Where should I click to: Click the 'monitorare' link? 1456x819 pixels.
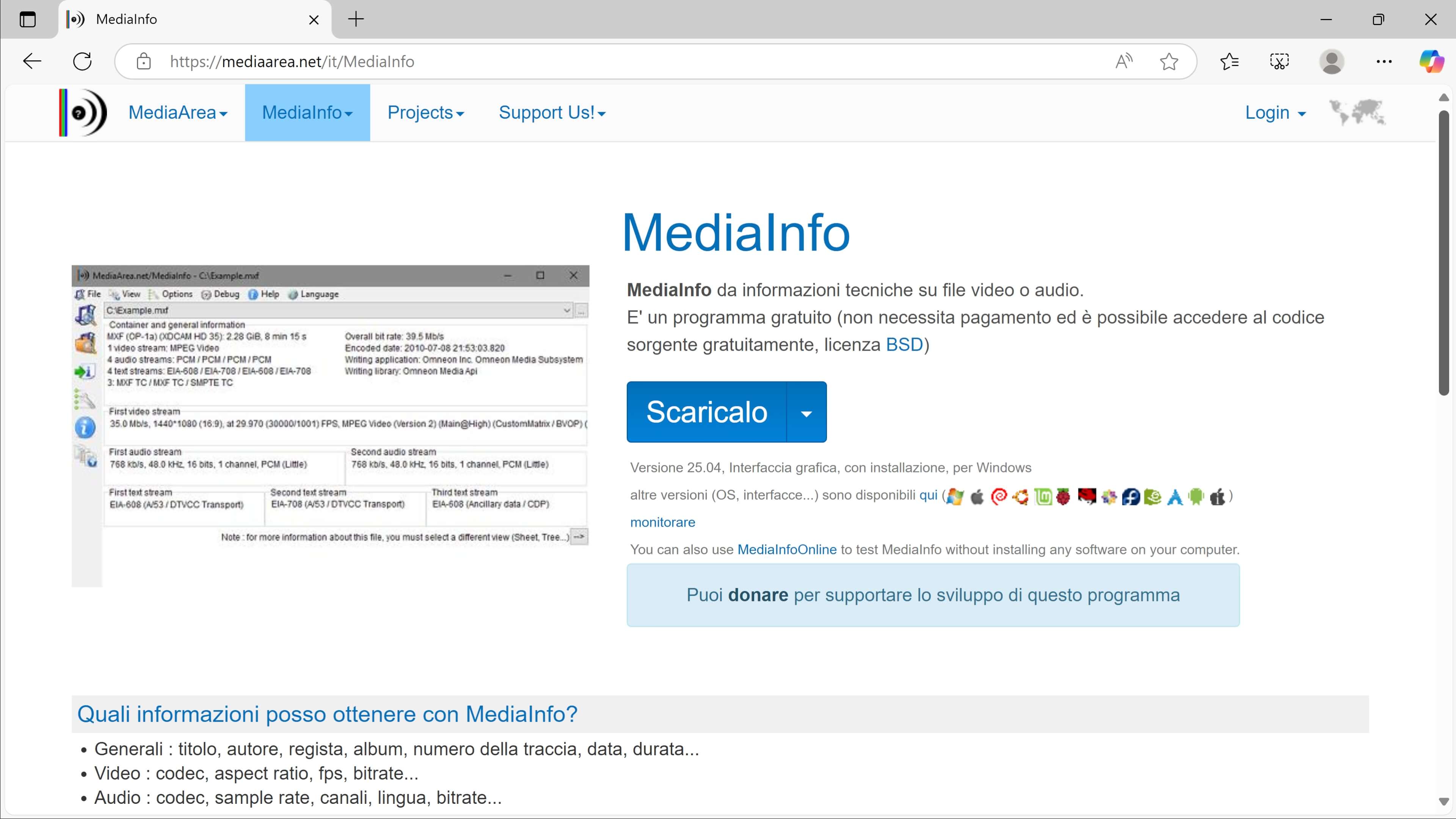tap(662, 522)
